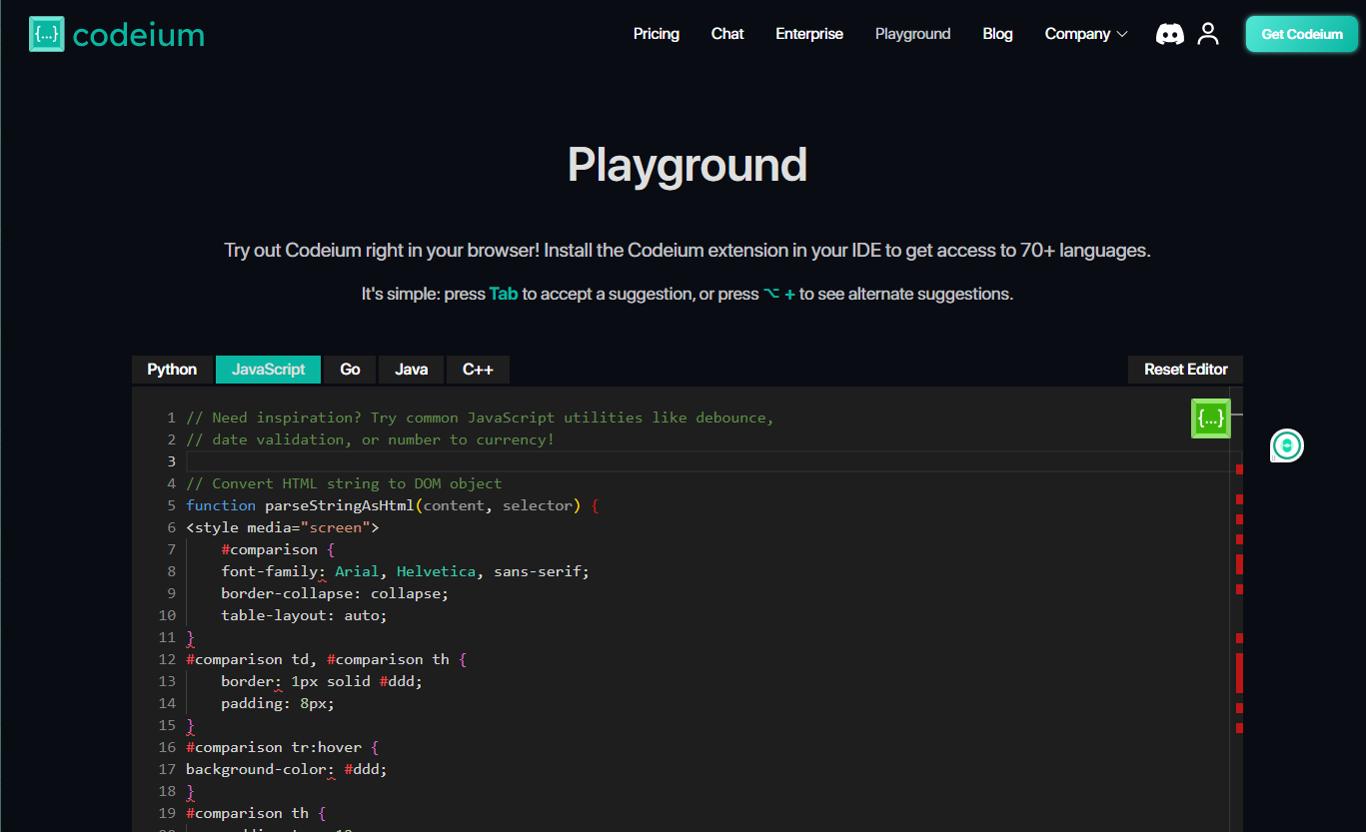Switch to the Java tab
Image resolution: width=1366 pixels, height=832 pixels.
pos(410,369)
